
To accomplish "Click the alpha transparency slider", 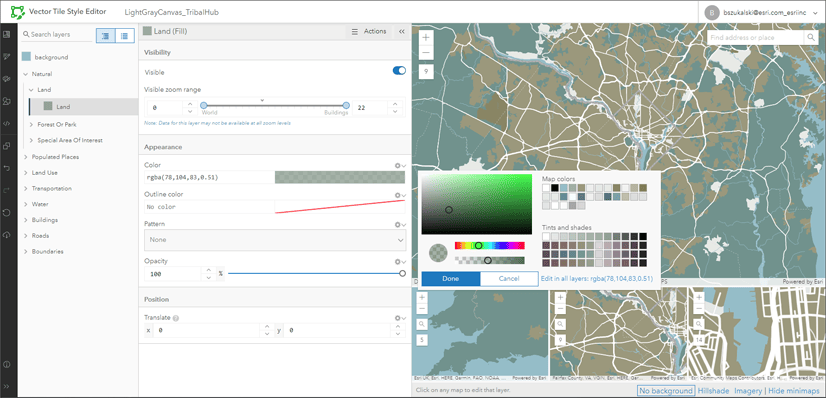I will click(x=490, y=260).
